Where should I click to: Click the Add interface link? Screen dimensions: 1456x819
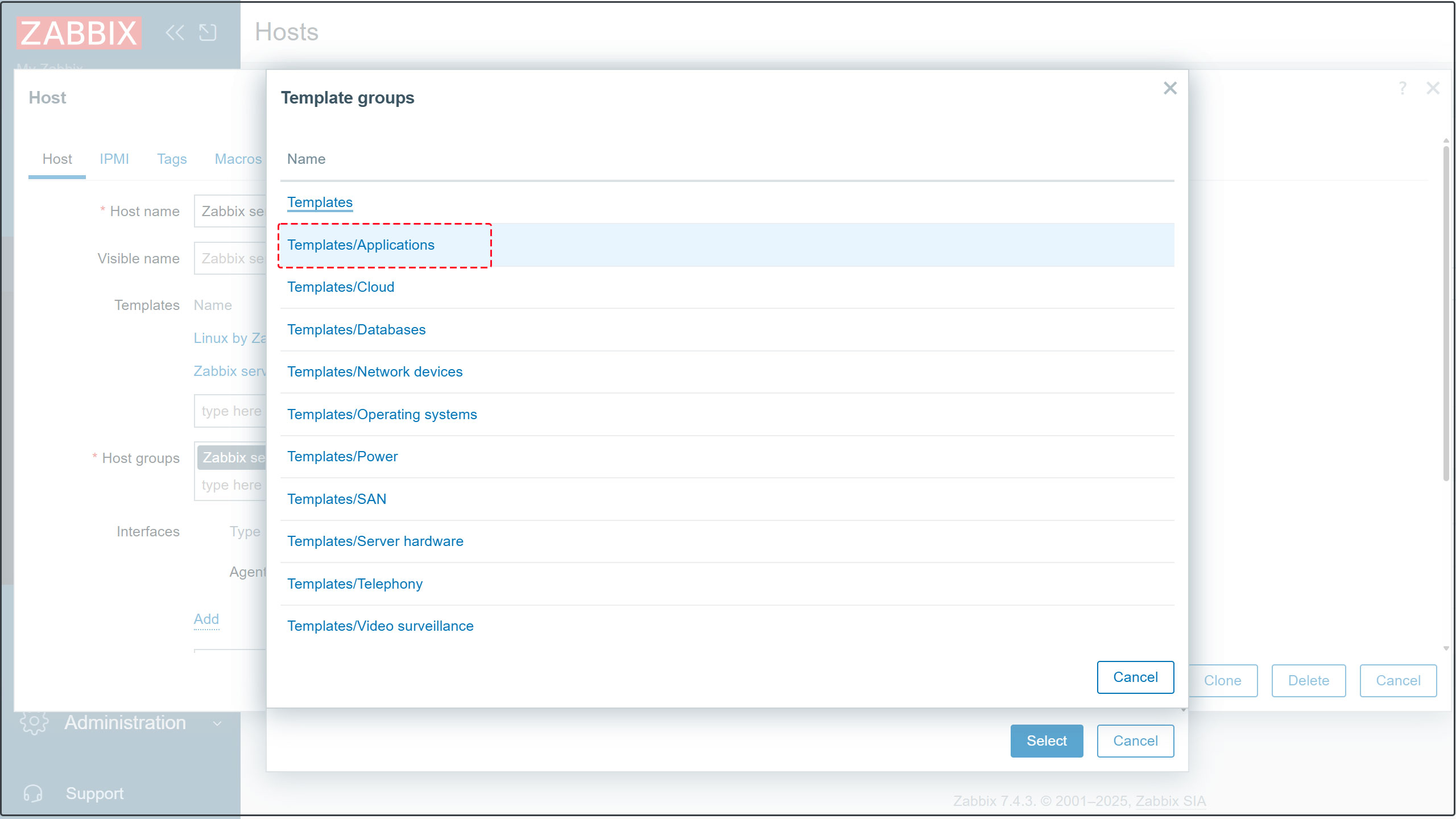pyautogui.click(x=206, y=619)
